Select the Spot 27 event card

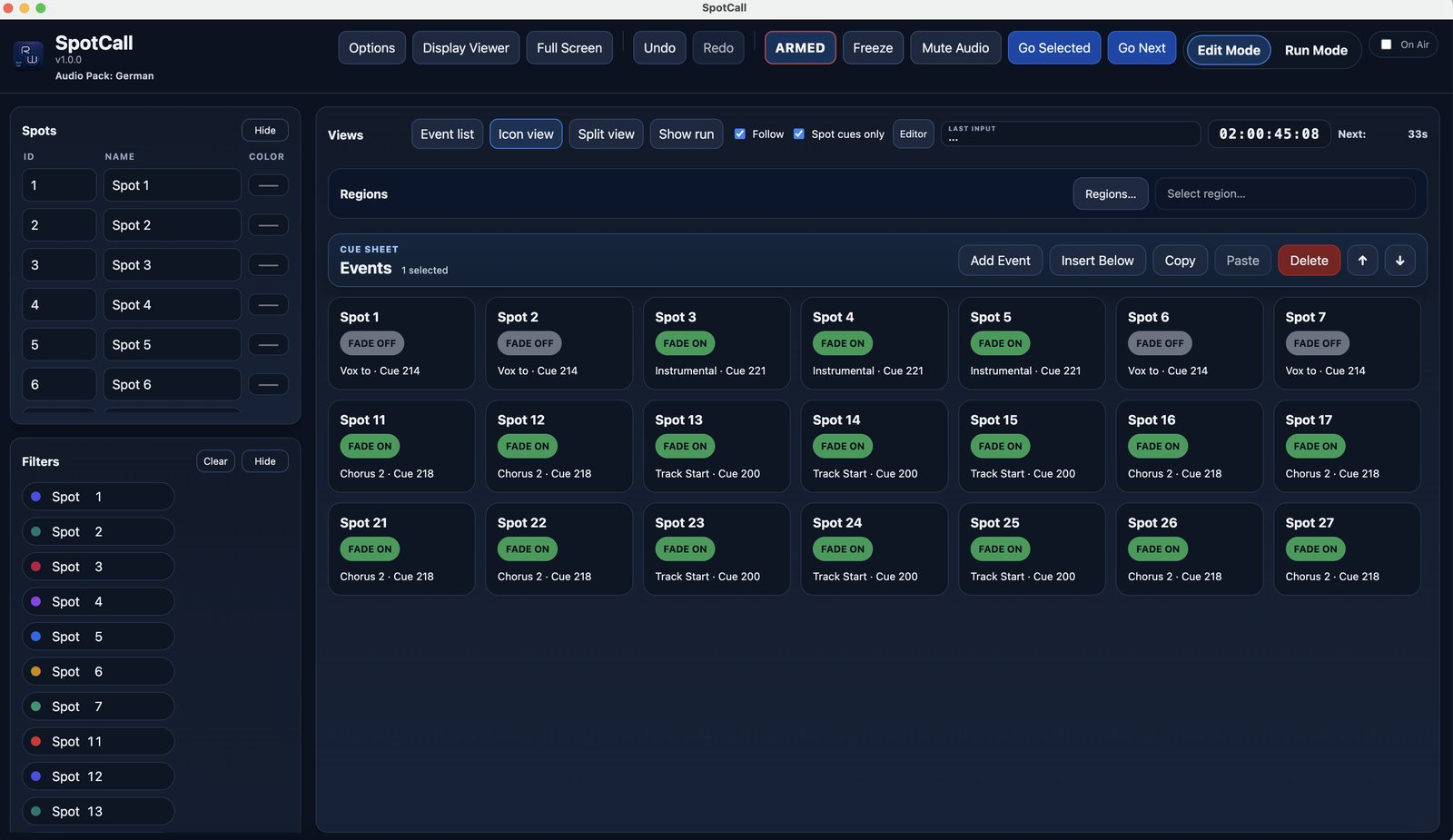[1347, 549]
